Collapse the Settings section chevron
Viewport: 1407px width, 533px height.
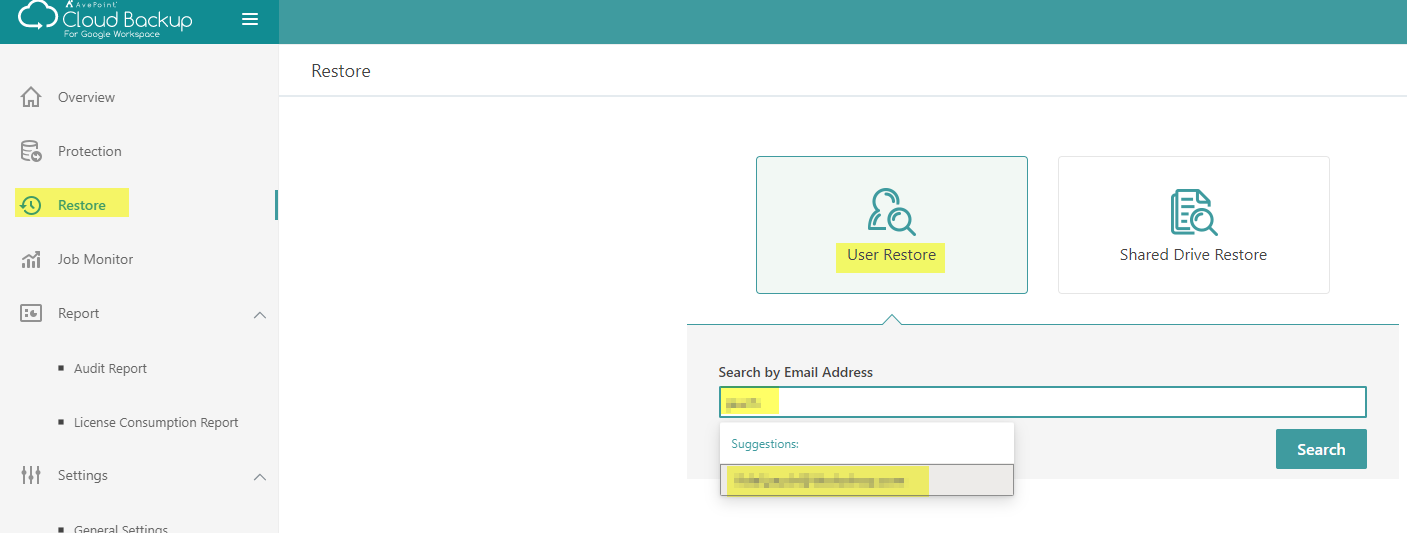click(260, 476)
